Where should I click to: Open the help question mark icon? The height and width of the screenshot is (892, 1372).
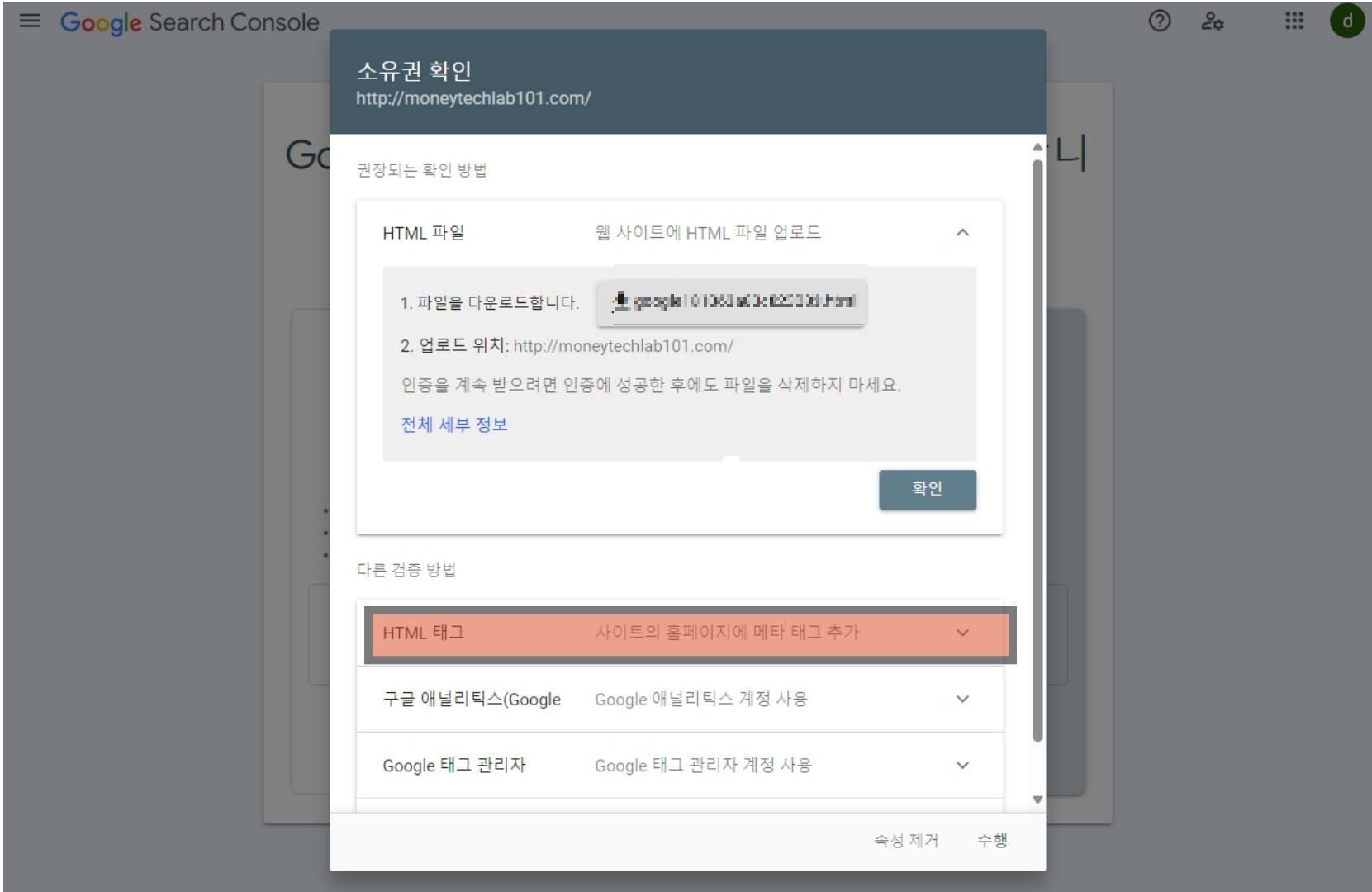pyautogui.click(x=1160, y=21)
